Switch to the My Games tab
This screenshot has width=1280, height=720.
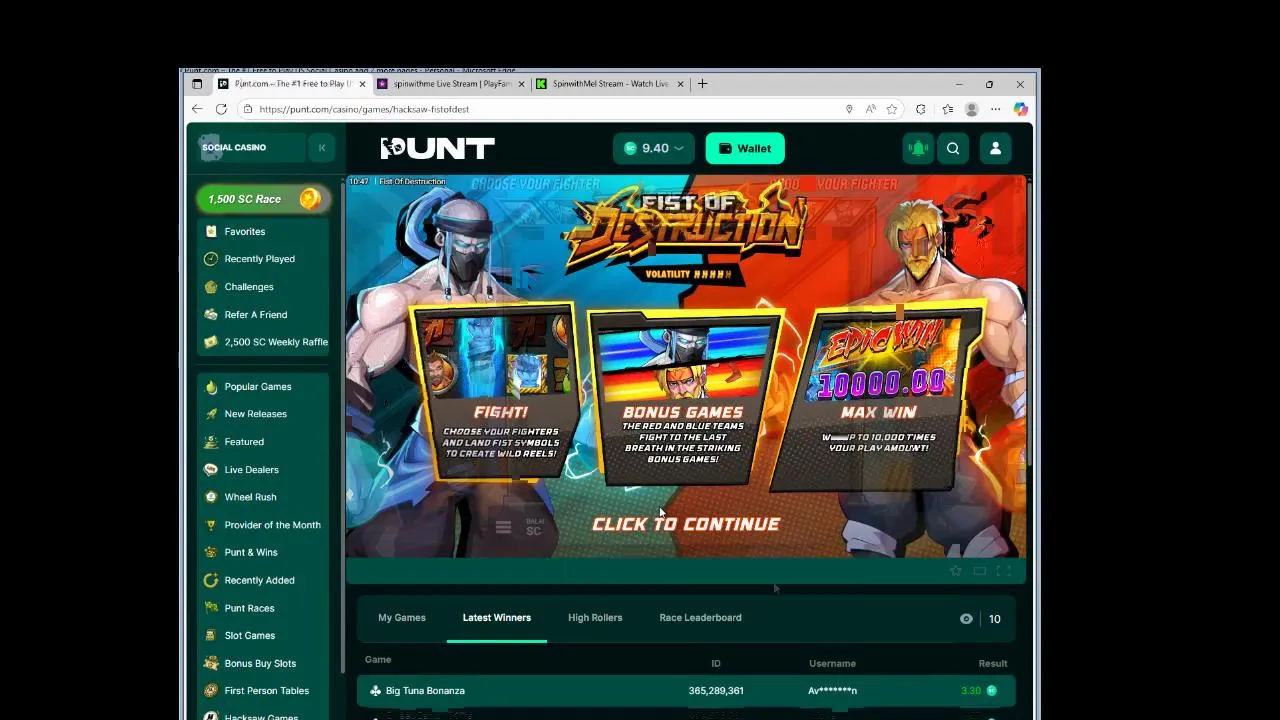coord(402,618)
